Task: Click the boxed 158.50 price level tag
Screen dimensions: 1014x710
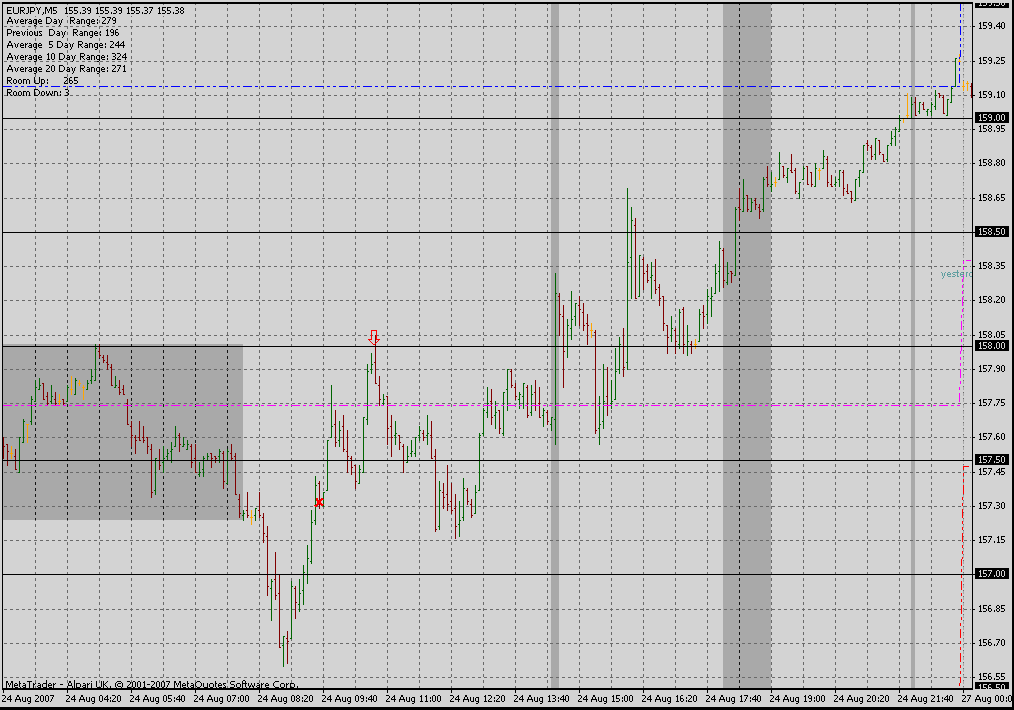Action: (991, 231)
